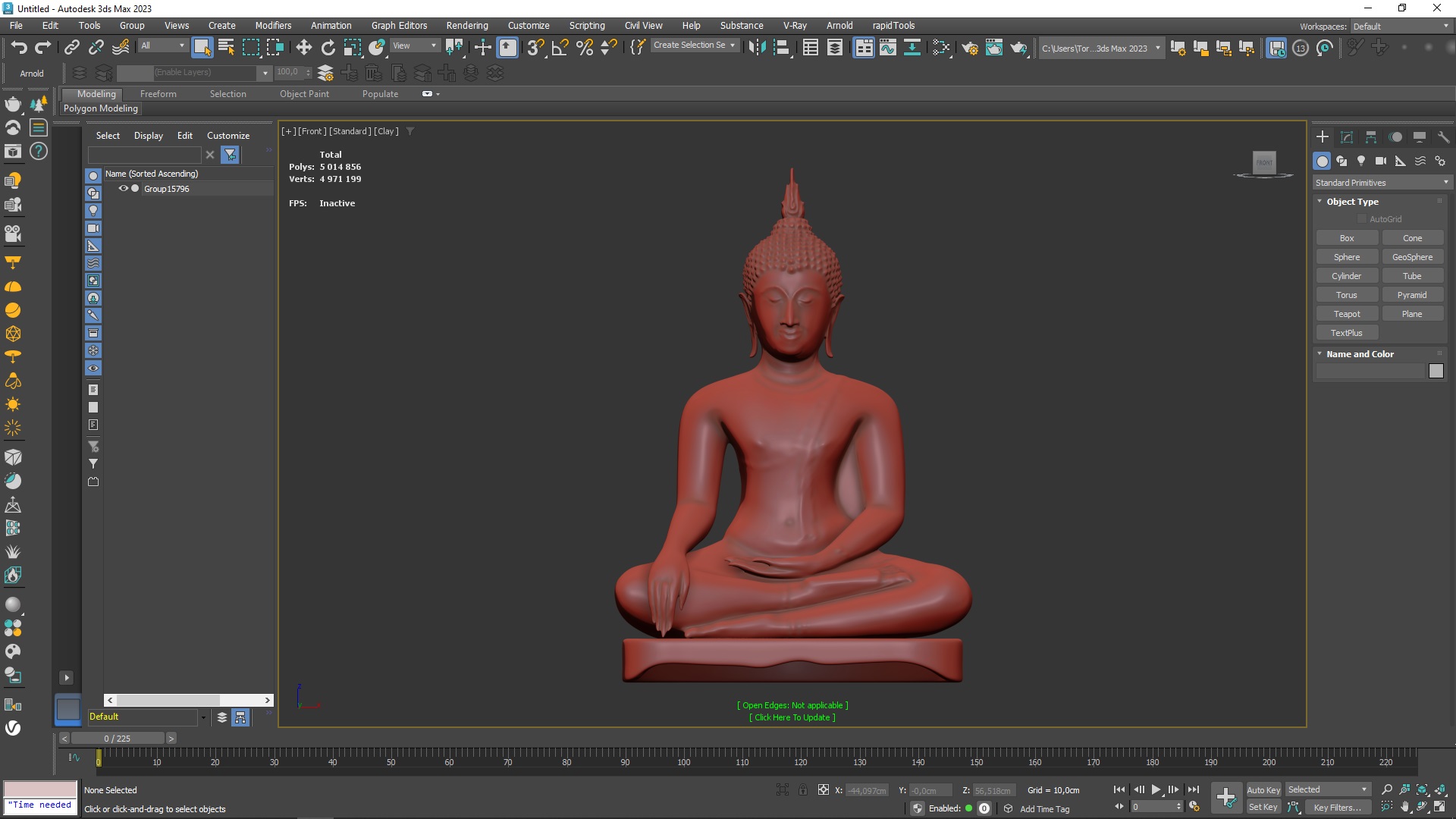Click the ViewCube Front face

click(1264, 162)
